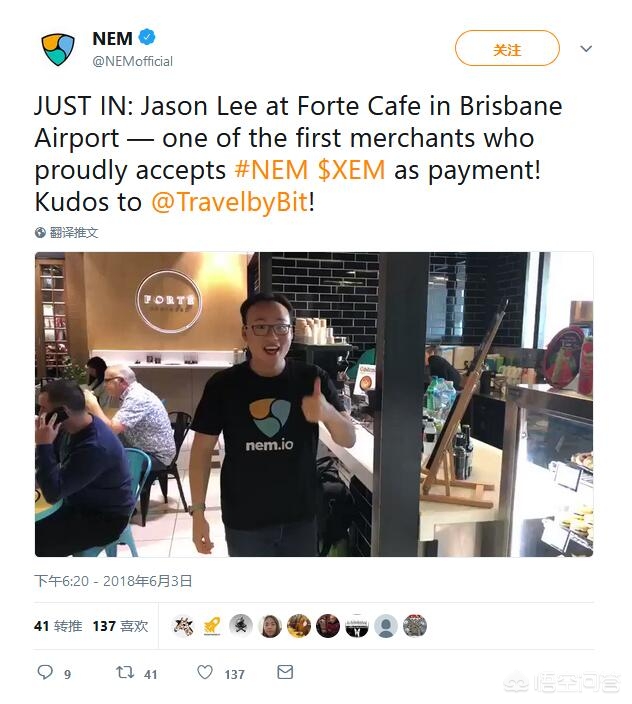Image resolution: width=632 pixels, height=704 pixels.
Task: Open the tweet options chevron menu
Action: coord(586,48)
